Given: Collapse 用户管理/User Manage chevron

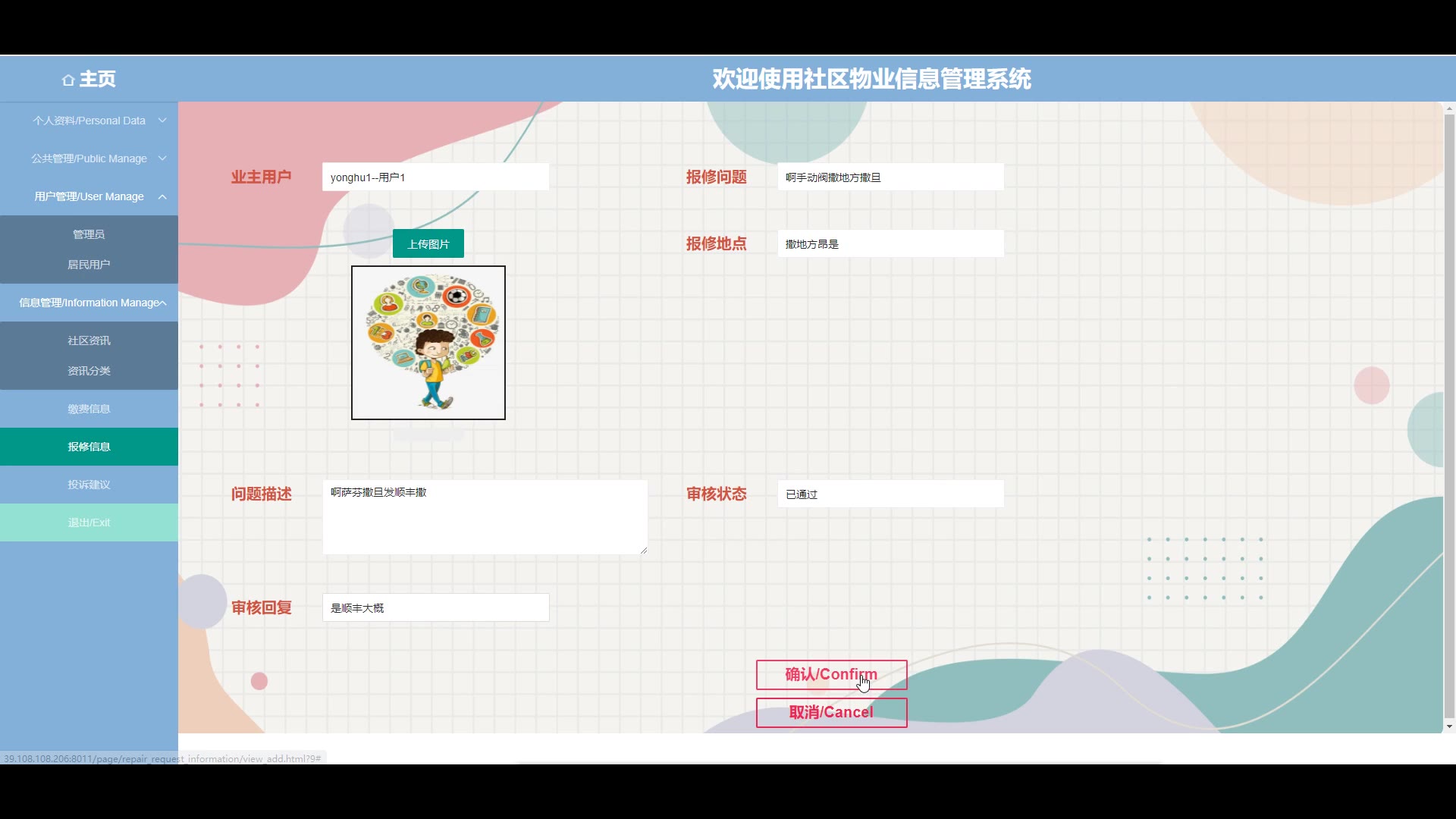Looking at the screenshot, I should (x=162, y=196).
